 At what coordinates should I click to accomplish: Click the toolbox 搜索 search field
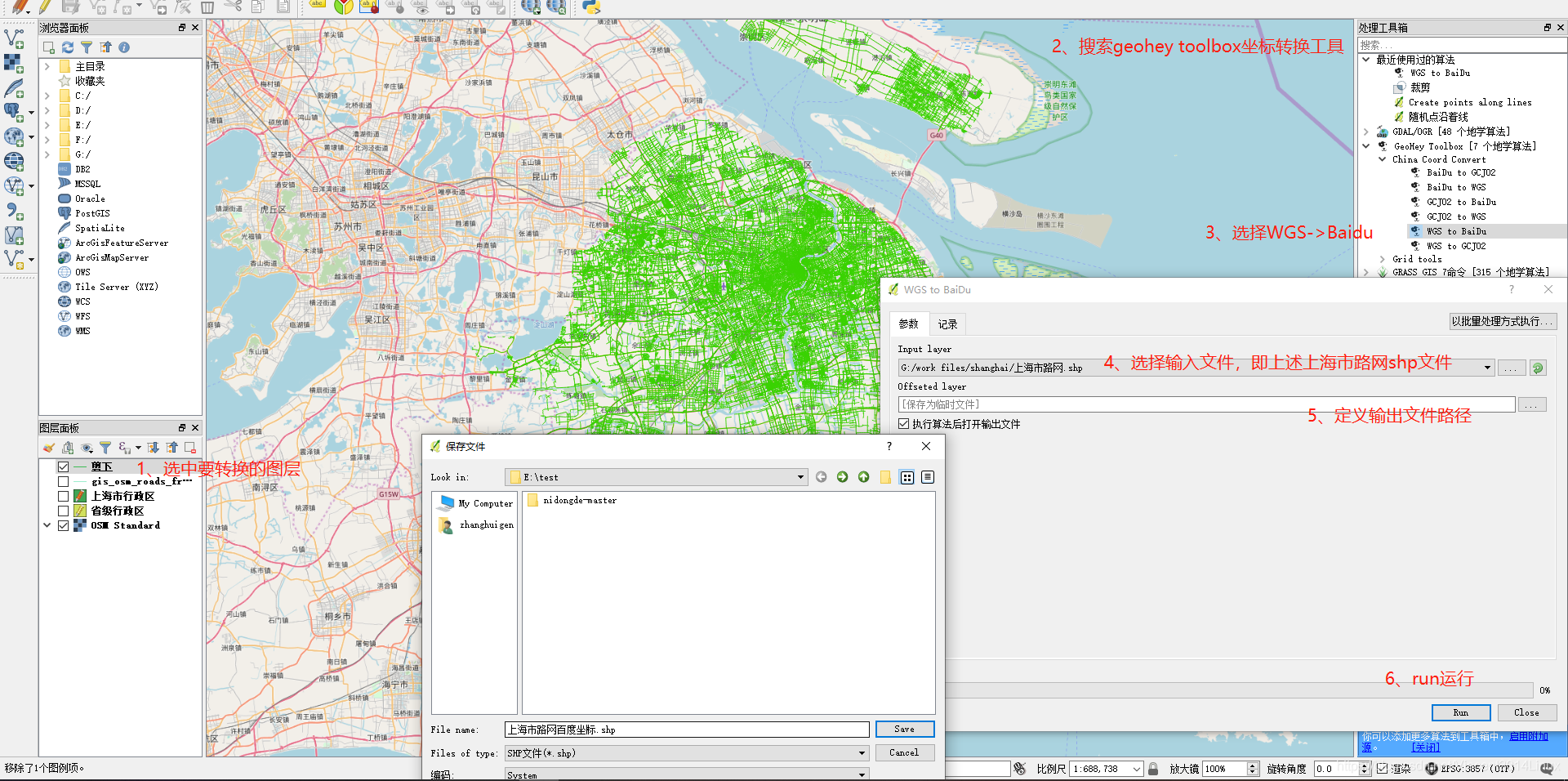click(1461, 45)
